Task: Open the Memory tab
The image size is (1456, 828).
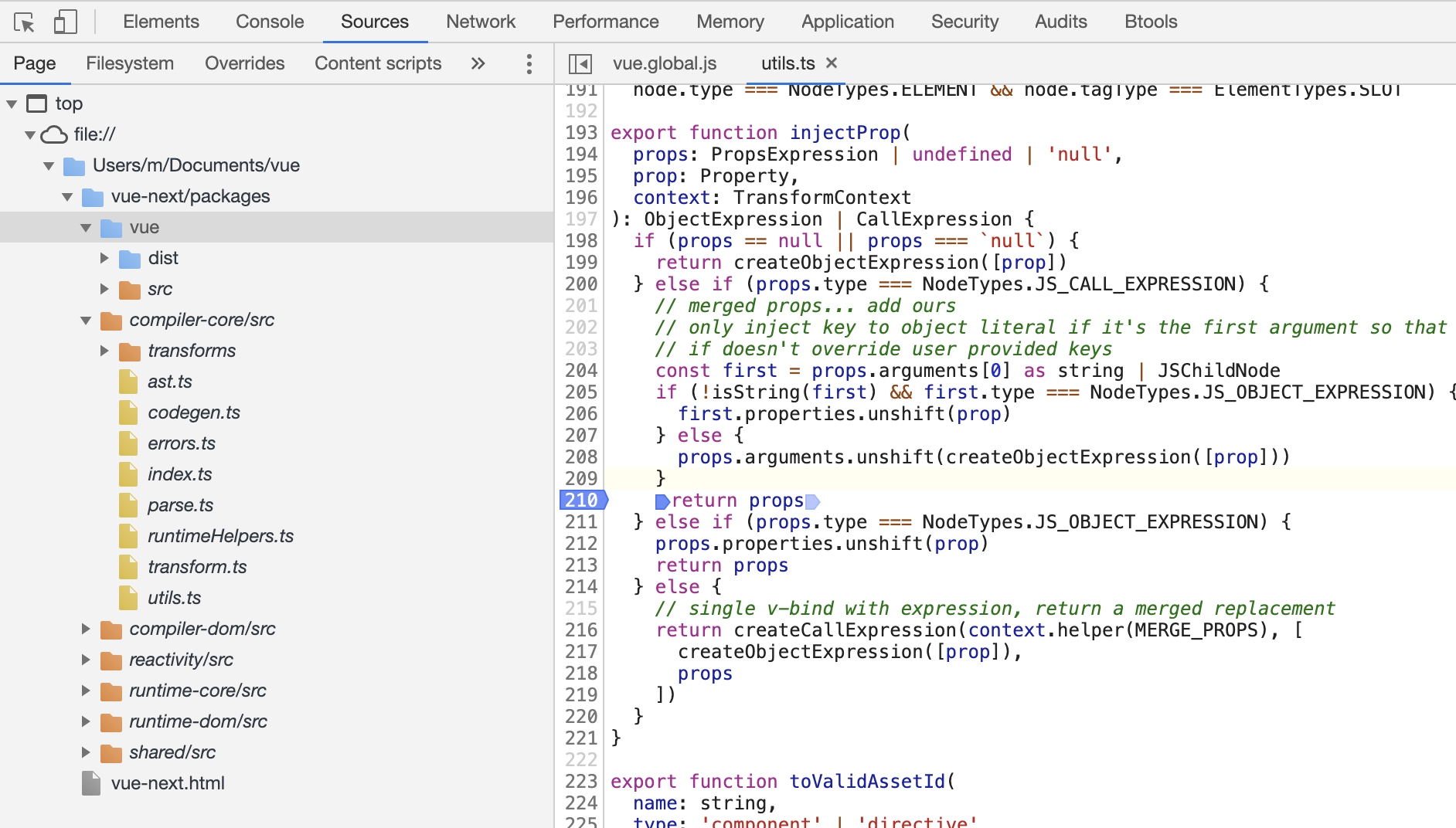Action: [x=730, y=22]
